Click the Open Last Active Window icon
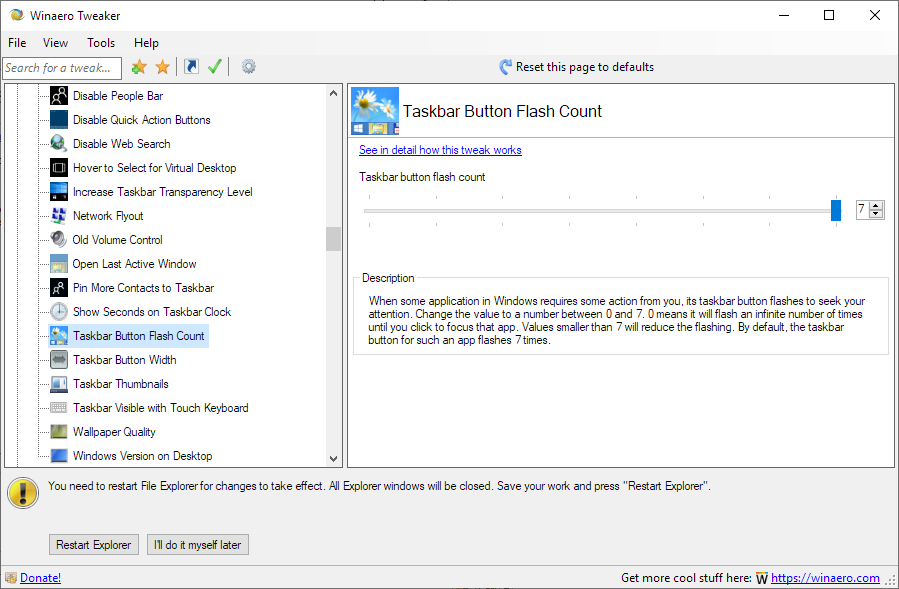 [59, 264]
